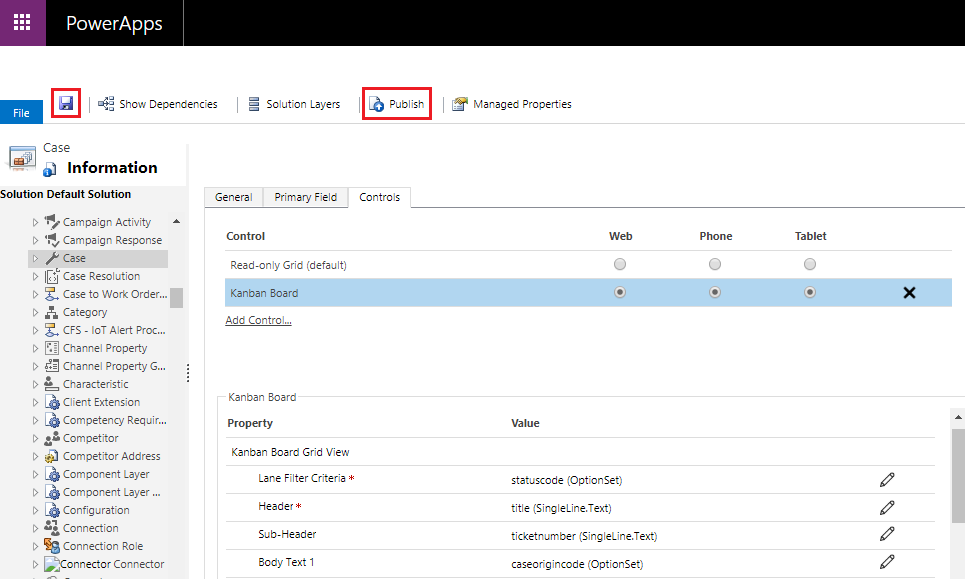
Task: Expand the Connection Role tree node
Action: 35,546
